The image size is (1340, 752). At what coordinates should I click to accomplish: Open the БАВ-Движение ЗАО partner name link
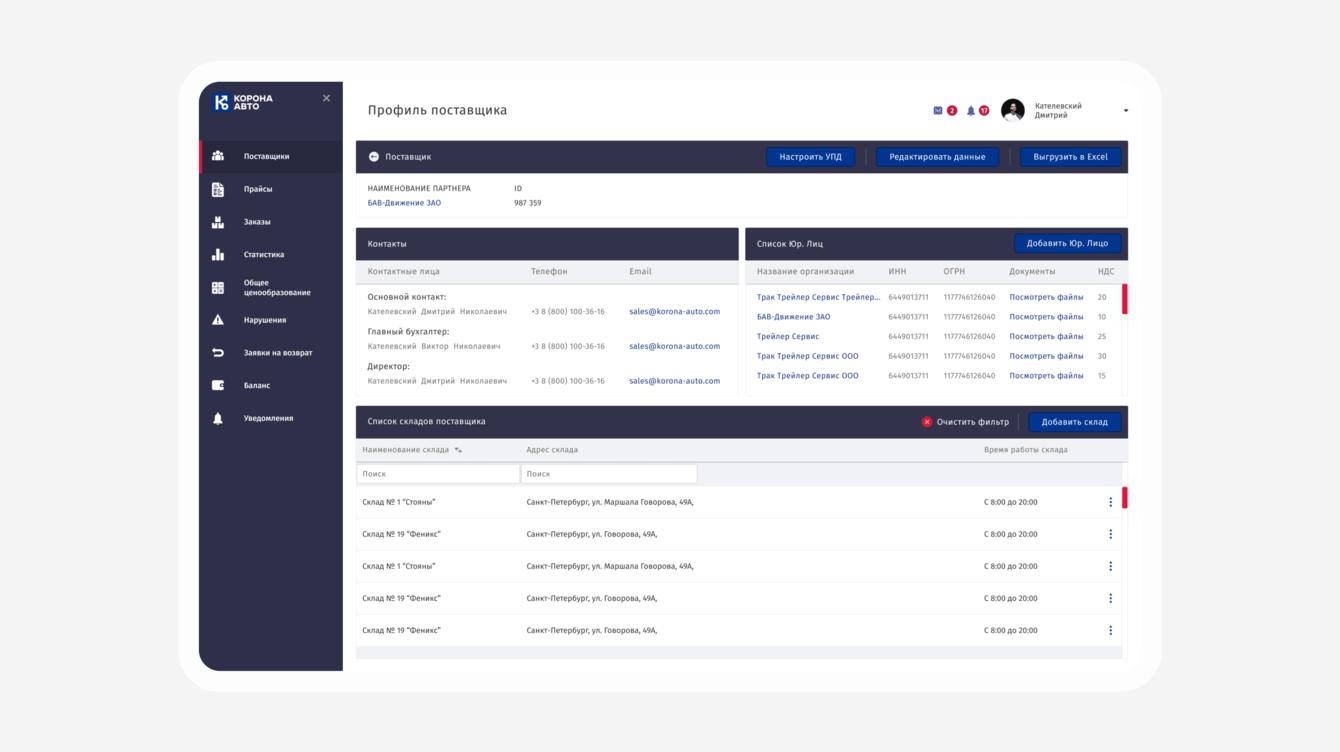click(404, 203)
